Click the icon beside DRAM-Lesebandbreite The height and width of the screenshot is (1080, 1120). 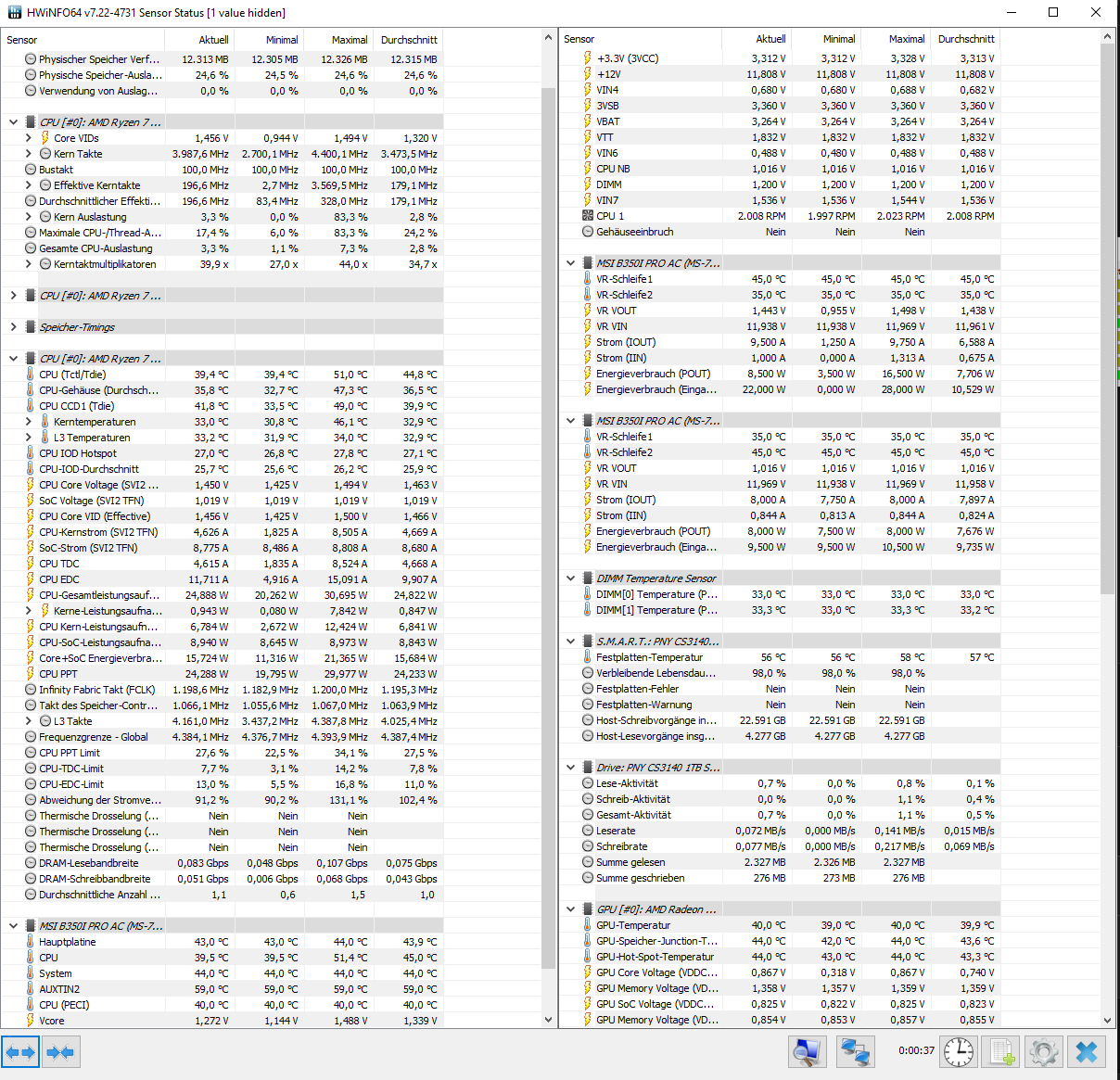pyautogui.click(x=31, y=863)
